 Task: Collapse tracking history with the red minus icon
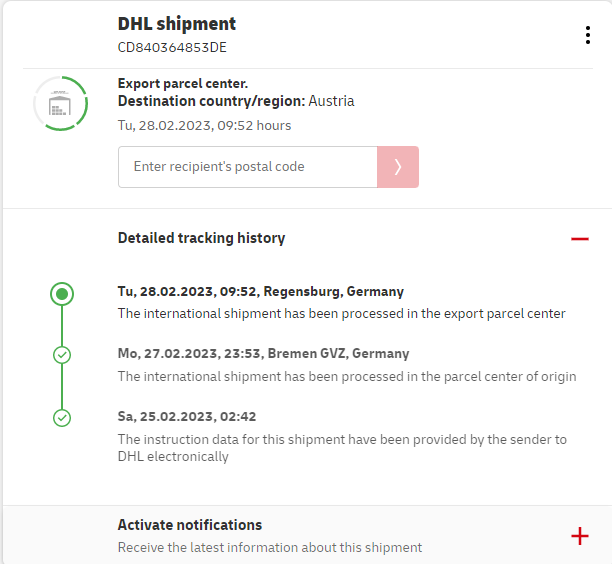coord(579,239)
